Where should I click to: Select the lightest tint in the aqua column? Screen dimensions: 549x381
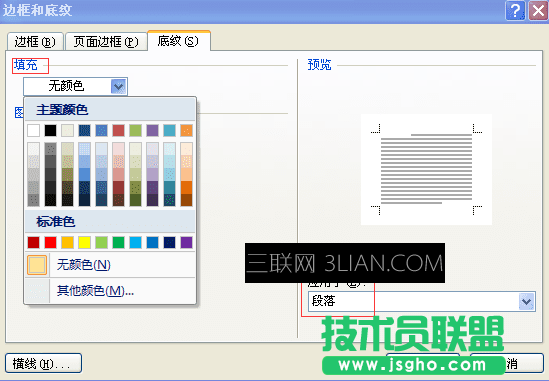(x=169, y=149)
